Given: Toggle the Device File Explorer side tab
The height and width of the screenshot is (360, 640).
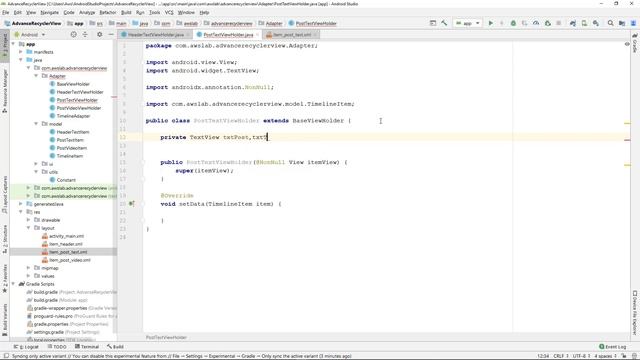Looking at the screenshot, I should (x=635, y=313).
